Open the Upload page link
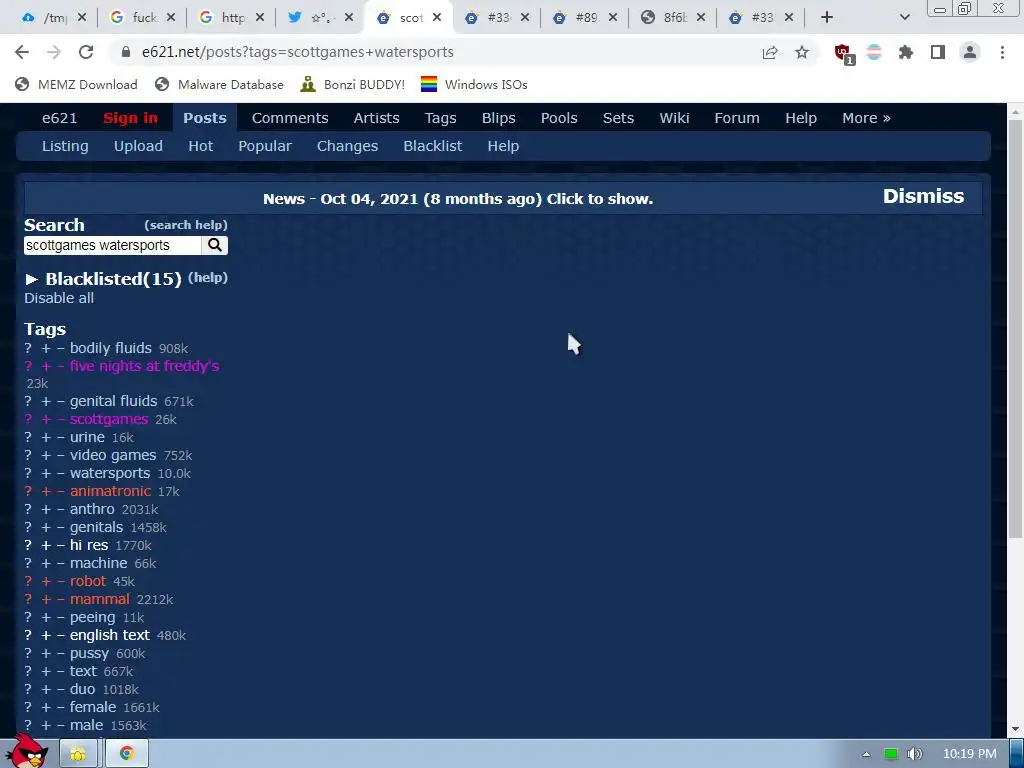The image size is (1024, 768). [x=138, y=146]
